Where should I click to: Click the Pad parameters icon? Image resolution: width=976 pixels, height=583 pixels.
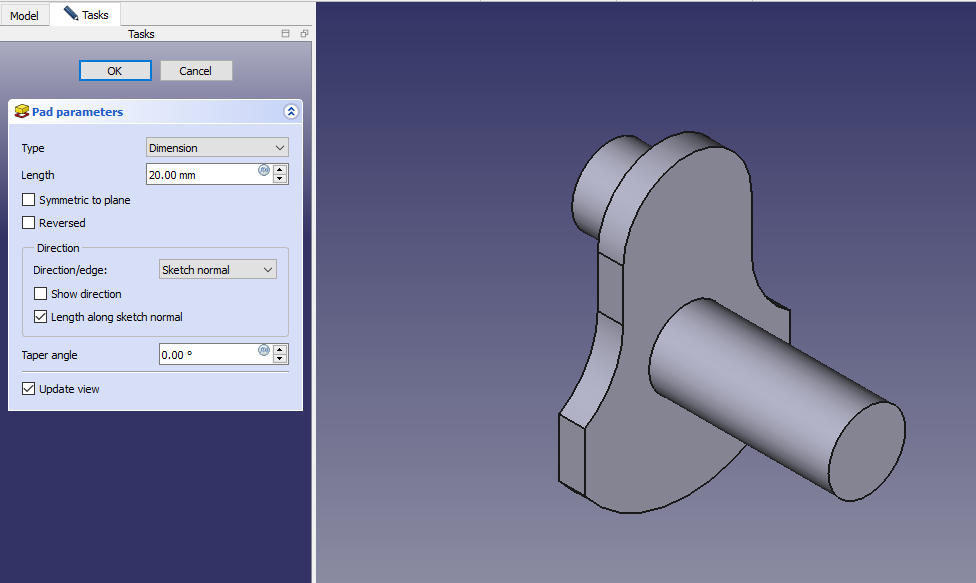click(21, 112)
